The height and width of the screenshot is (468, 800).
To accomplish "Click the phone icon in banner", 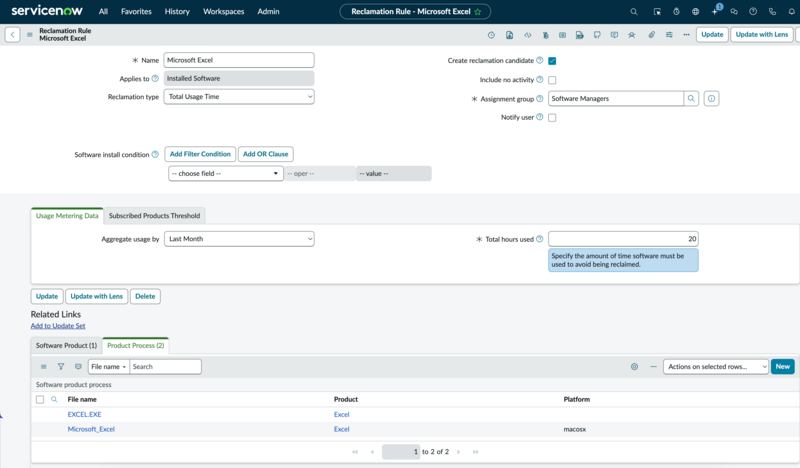I will (772, 11).
